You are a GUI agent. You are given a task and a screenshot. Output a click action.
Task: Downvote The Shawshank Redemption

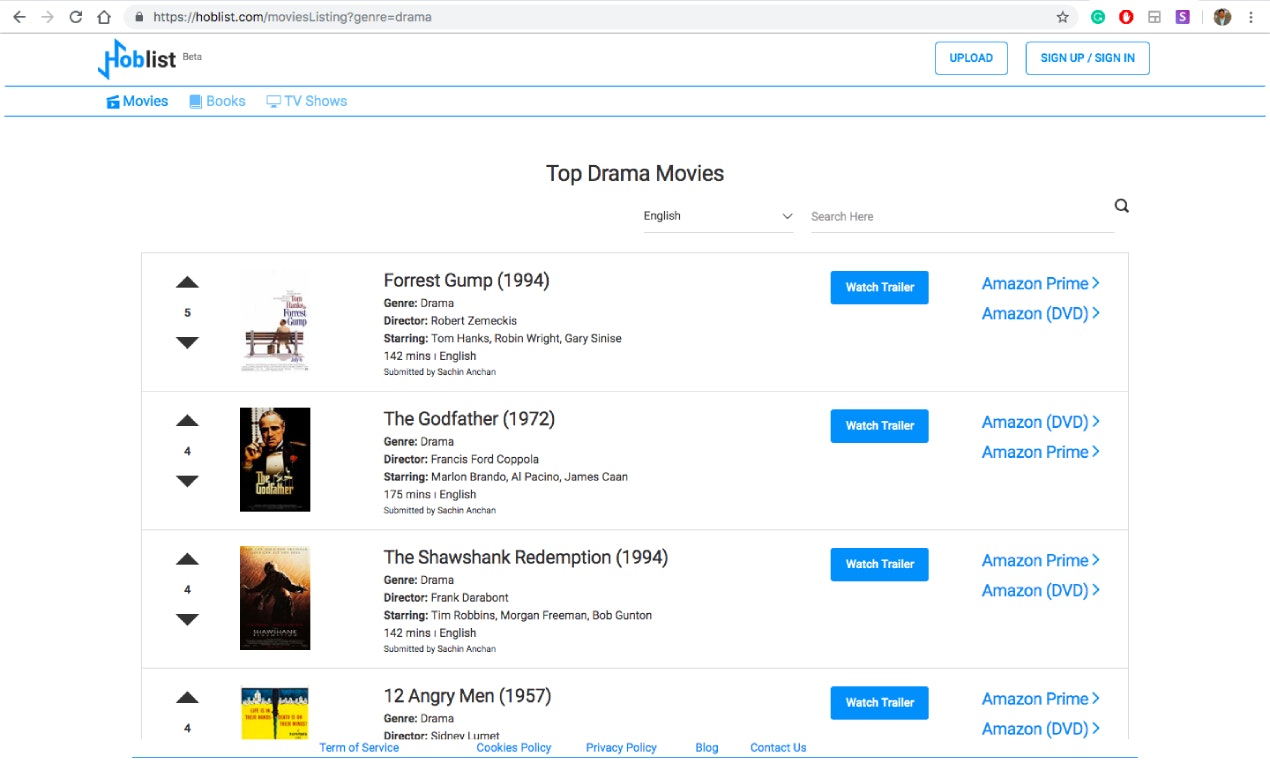coord(187,620)
